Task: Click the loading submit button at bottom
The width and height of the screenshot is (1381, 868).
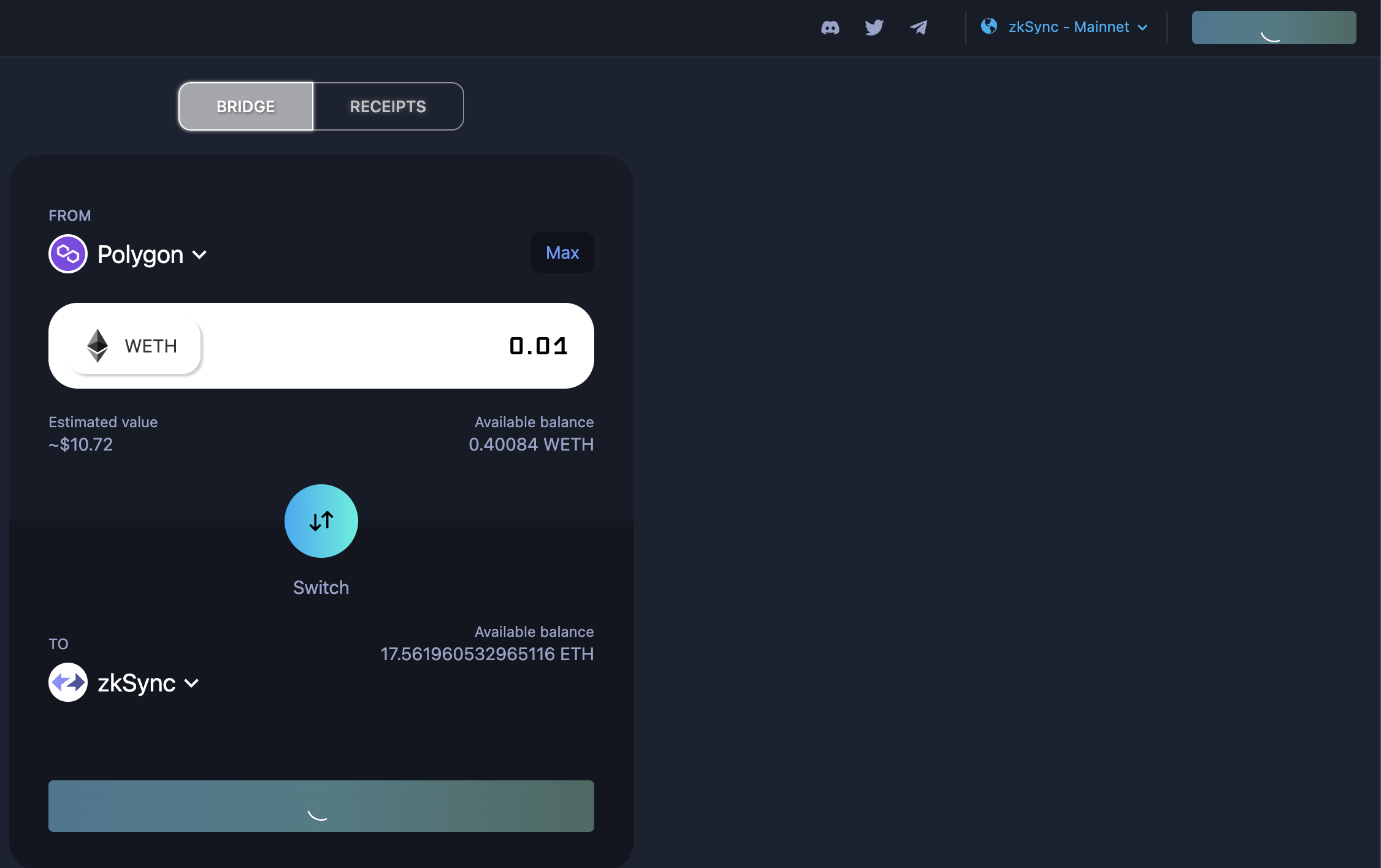Action: pyautogui.click(x=321, y=807)
